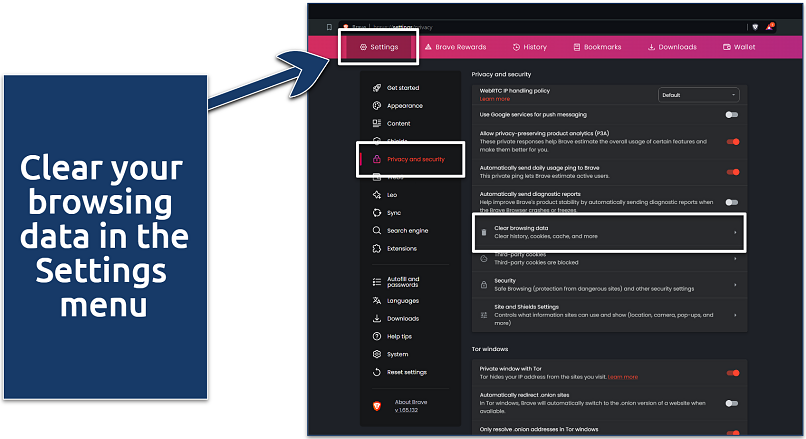Click the Autofill and passwords list icon

377,282
